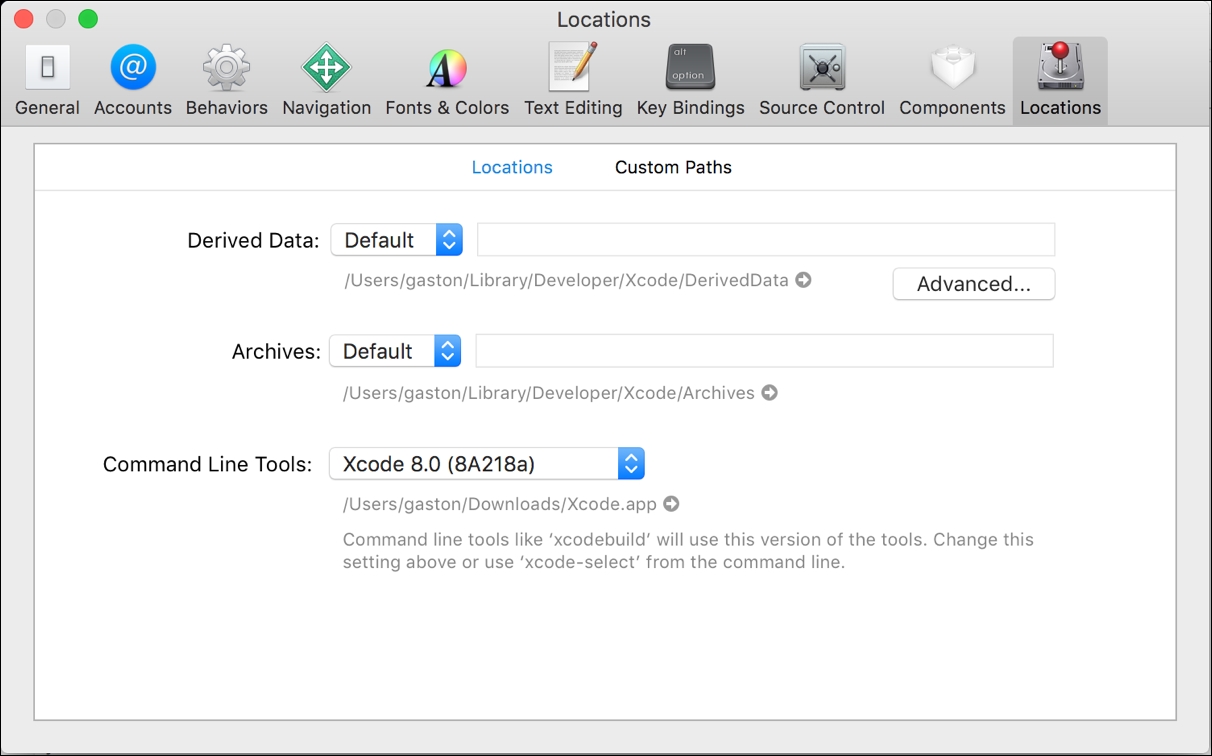
Task: Click the Advanced... button
Action: 973,284
